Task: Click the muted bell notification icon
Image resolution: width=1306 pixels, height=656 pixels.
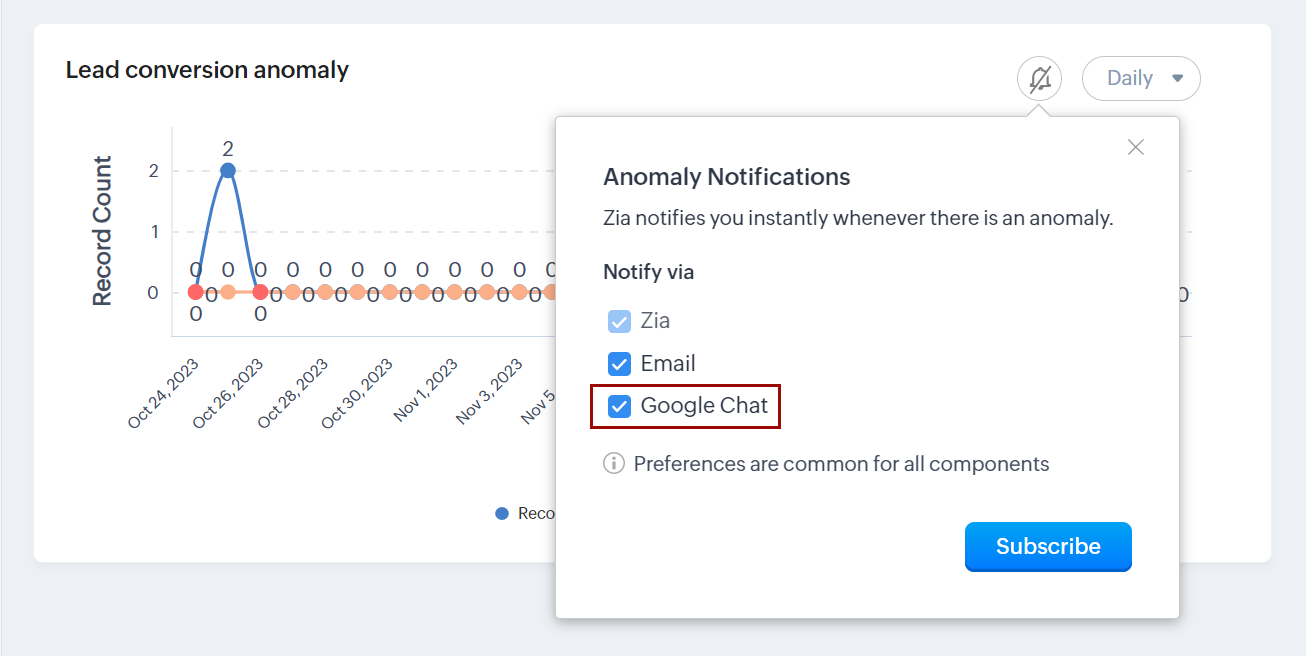Action: click(1039, 78)
